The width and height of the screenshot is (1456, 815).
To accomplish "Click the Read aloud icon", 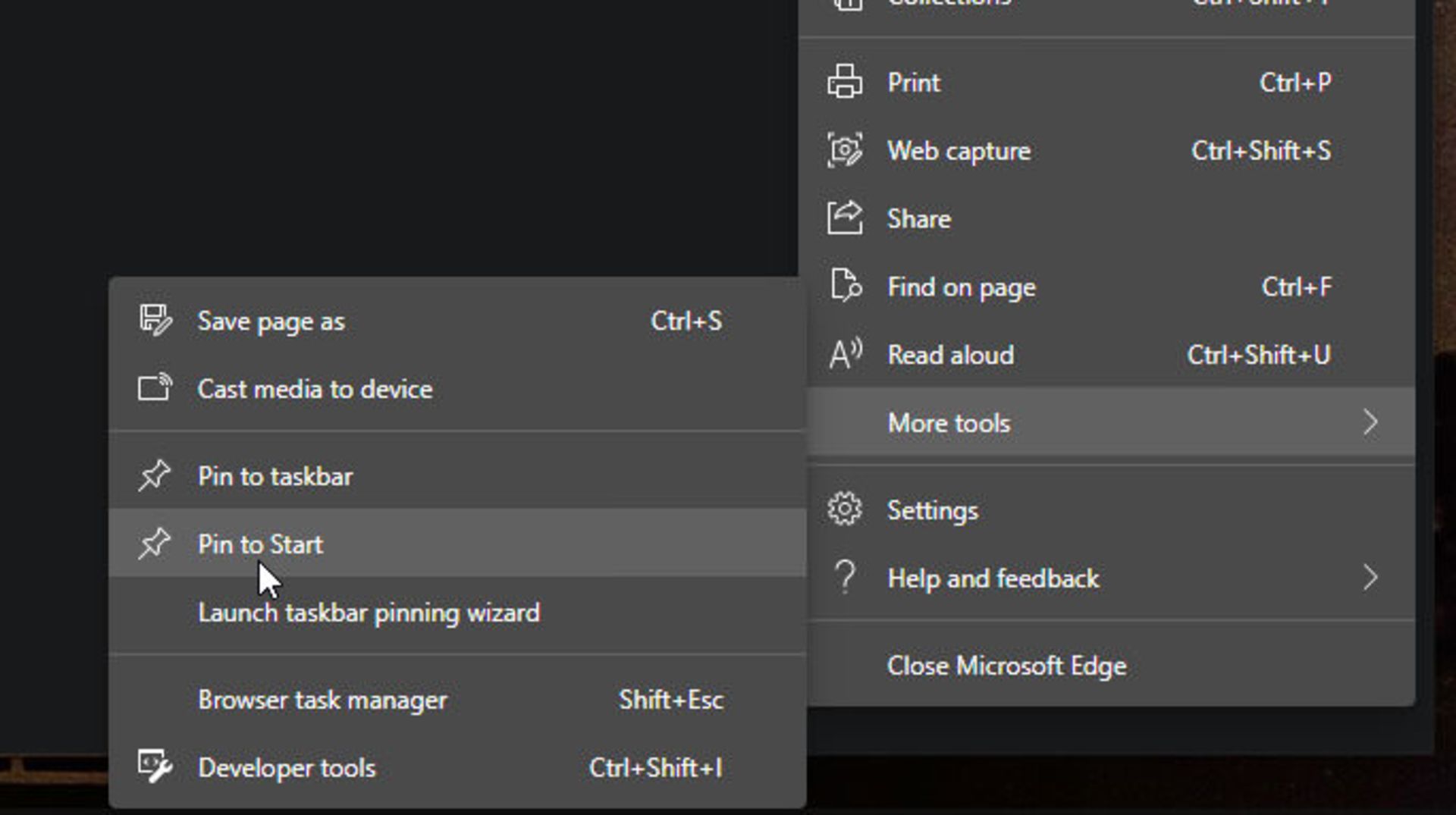I will click(x=844, y=354).
